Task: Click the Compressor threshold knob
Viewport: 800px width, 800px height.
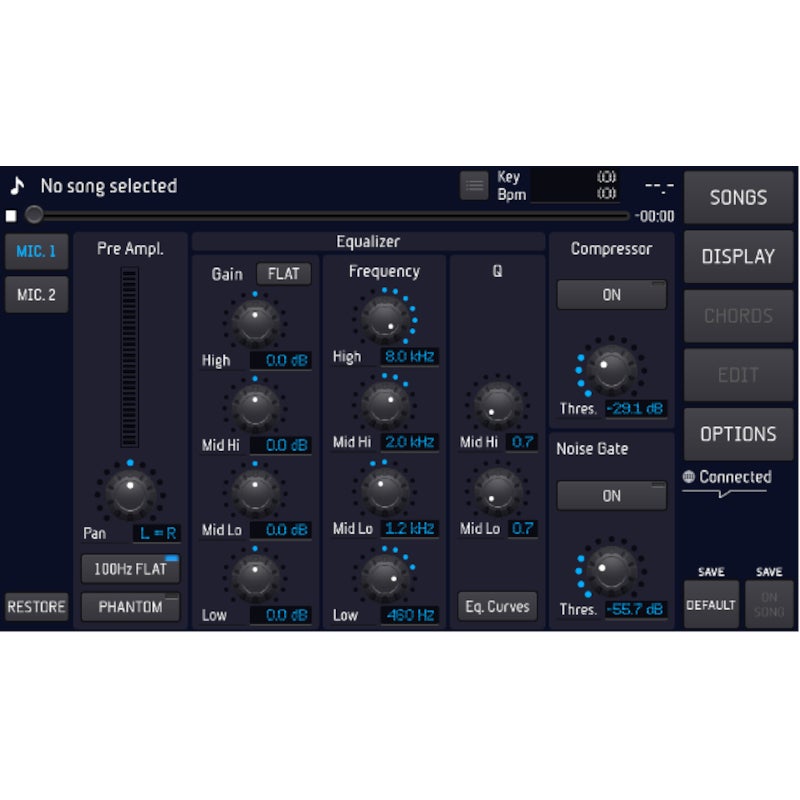Action: [x=611, y=370]
